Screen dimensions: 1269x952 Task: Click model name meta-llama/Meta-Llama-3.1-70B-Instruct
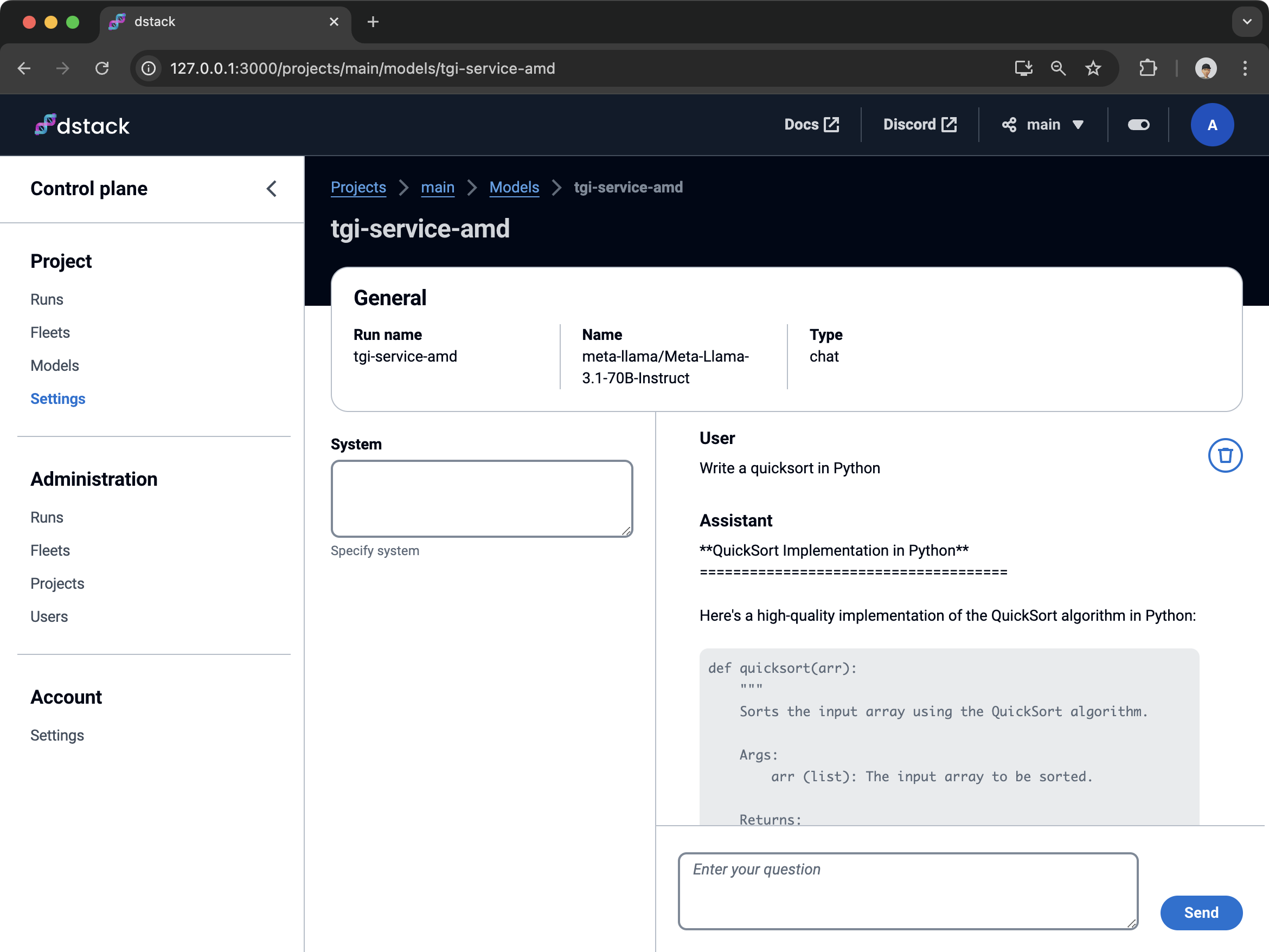665,367
